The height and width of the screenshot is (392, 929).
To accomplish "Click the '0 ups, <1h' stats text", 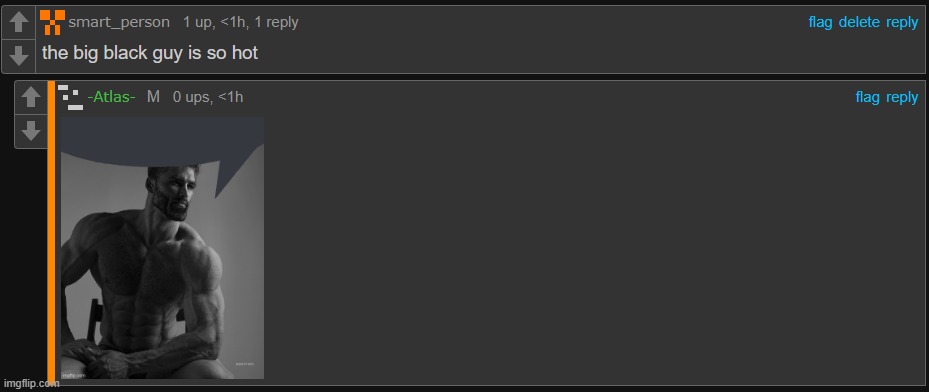I will click(x=208, y=97).
